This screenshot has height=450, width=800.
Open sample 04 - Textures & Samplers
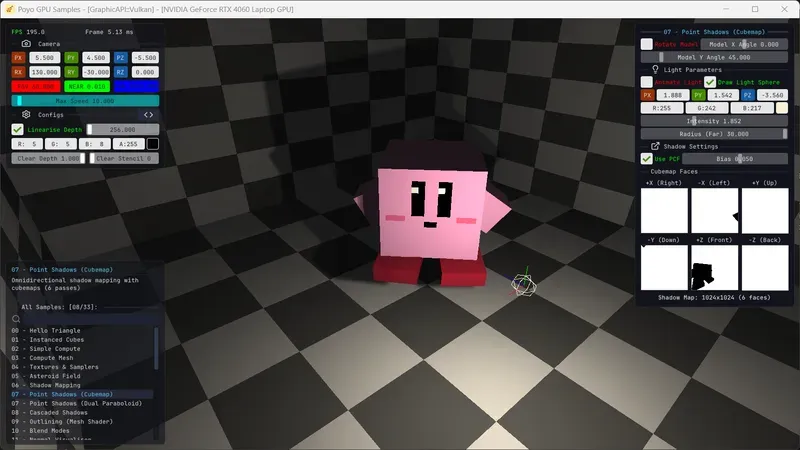coord(82,367)
